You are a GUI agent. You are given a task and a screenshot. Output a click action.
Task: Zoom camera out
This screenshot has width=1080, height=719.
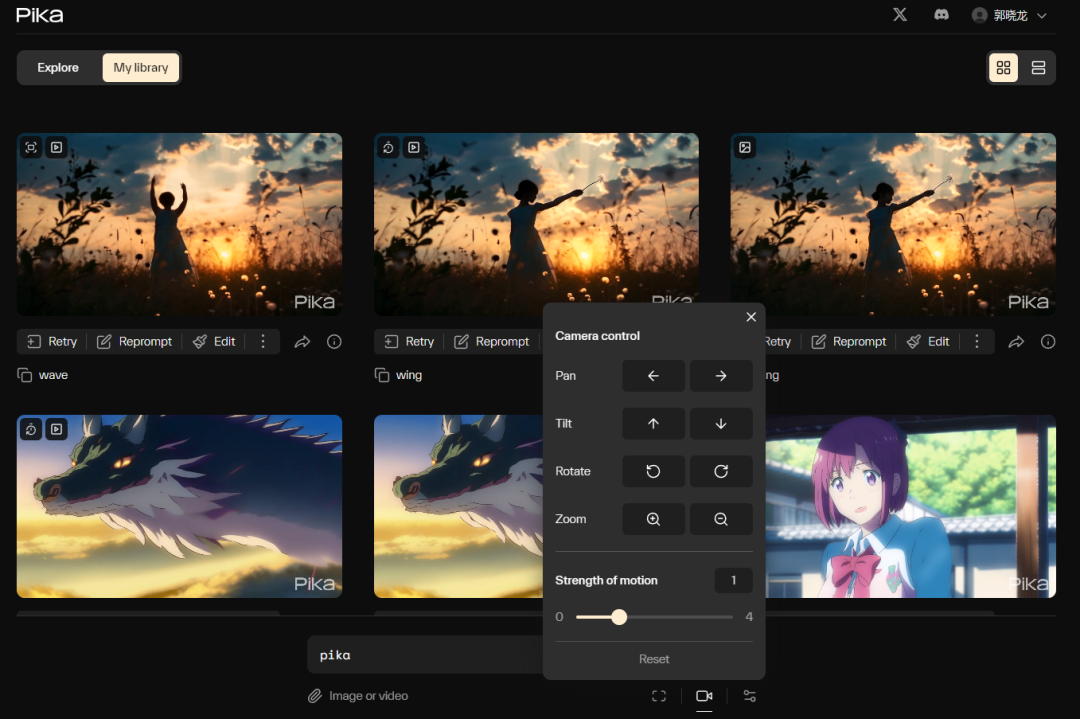[x=721, y=519]
